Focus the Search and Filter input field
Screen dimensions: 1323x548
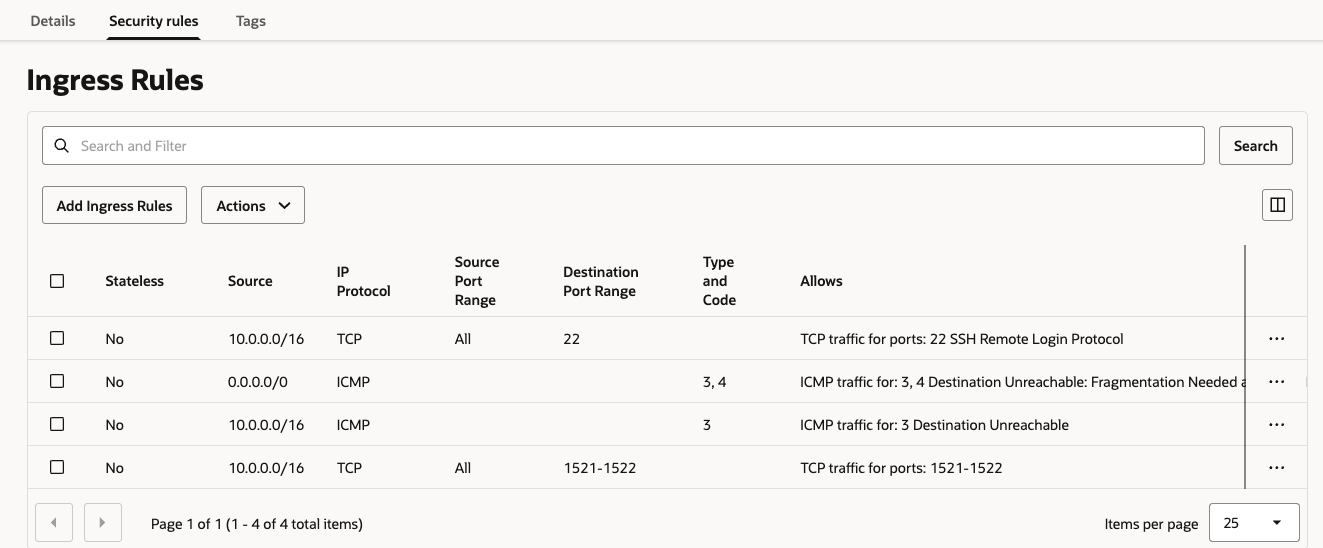[640, 146]
